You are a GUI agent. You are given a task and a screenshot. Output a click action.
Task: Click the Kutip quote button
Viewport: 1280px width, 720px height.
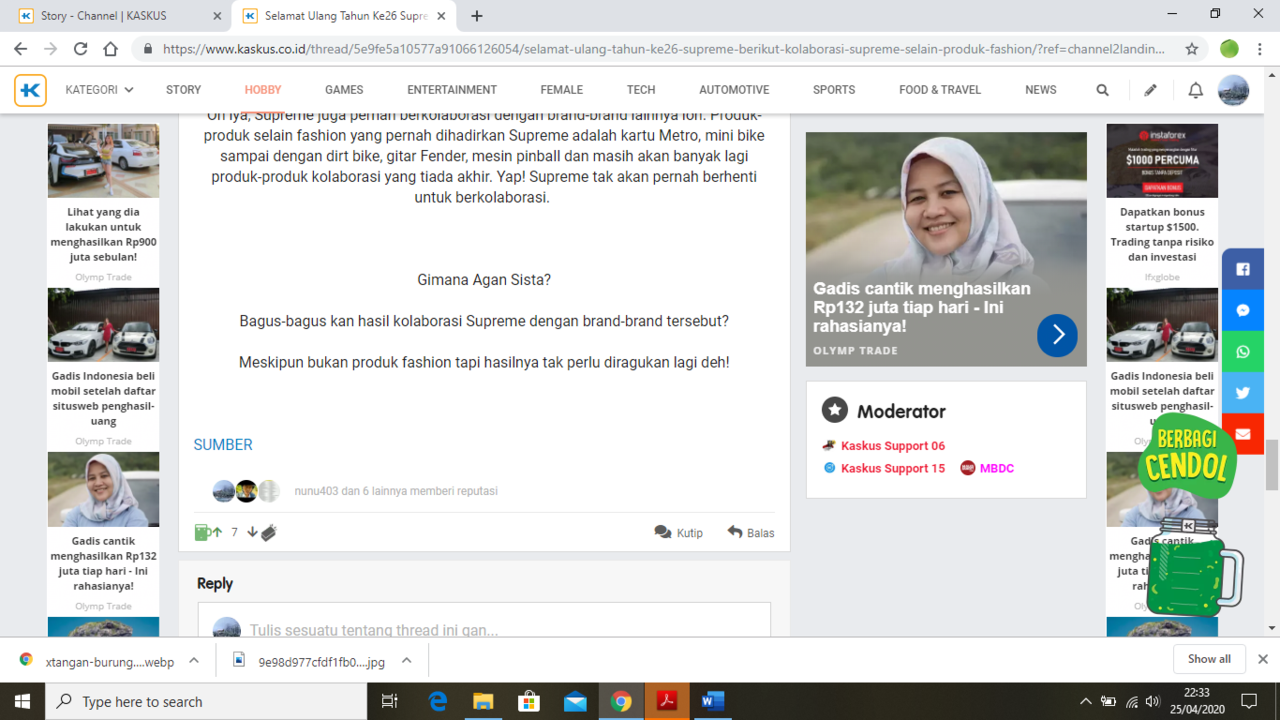679,533
